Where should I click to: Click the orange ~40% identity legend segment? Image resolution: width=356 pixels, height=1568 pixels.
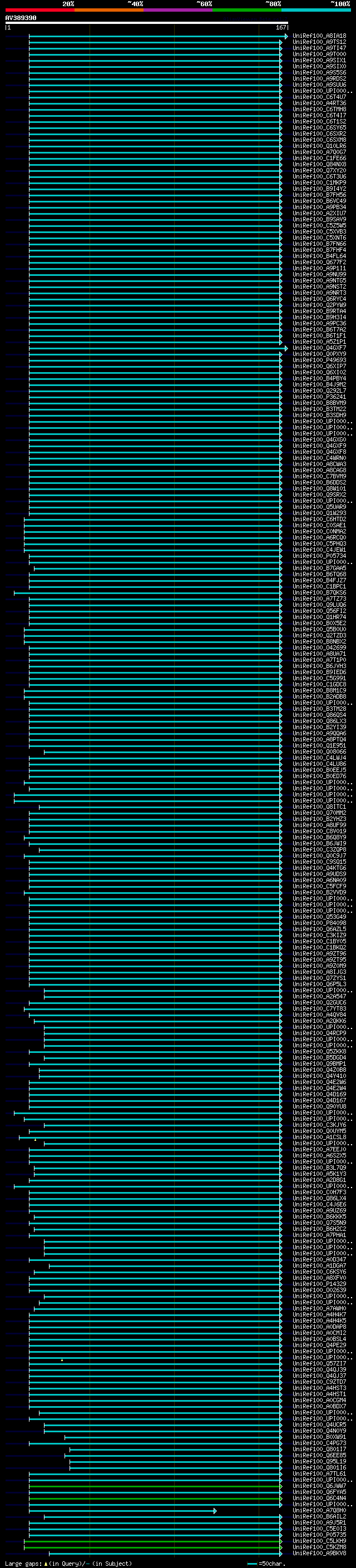click(x=108, y=10)
